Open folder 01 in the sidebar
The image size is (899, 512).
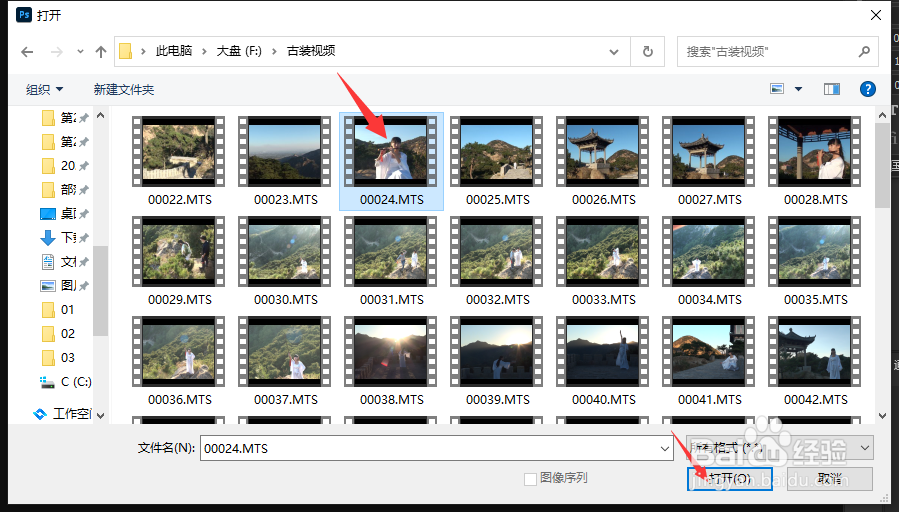(x=58, y=310)
